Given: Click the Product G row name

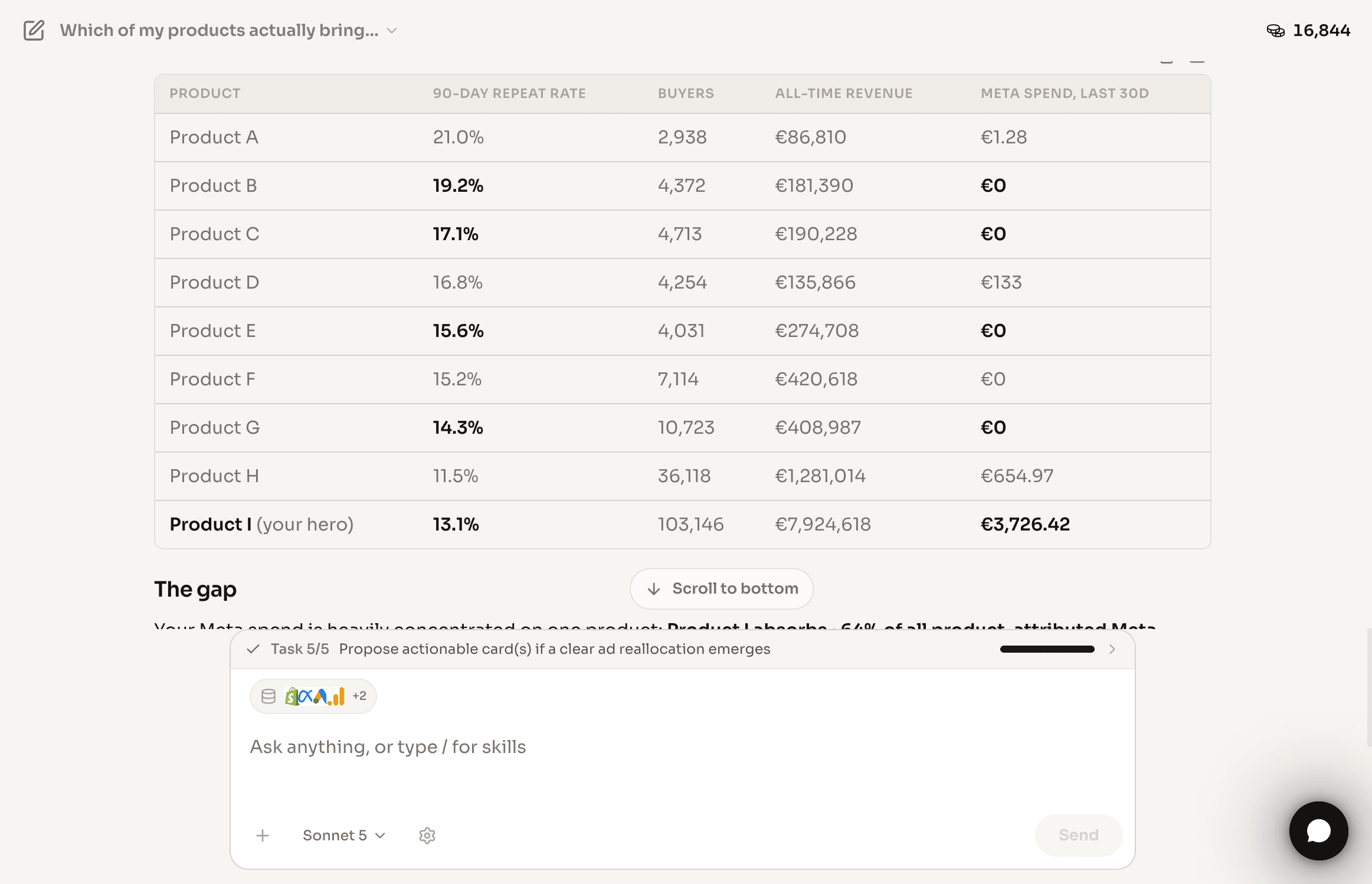Looking at the screenshot, I should click(215, 428).
